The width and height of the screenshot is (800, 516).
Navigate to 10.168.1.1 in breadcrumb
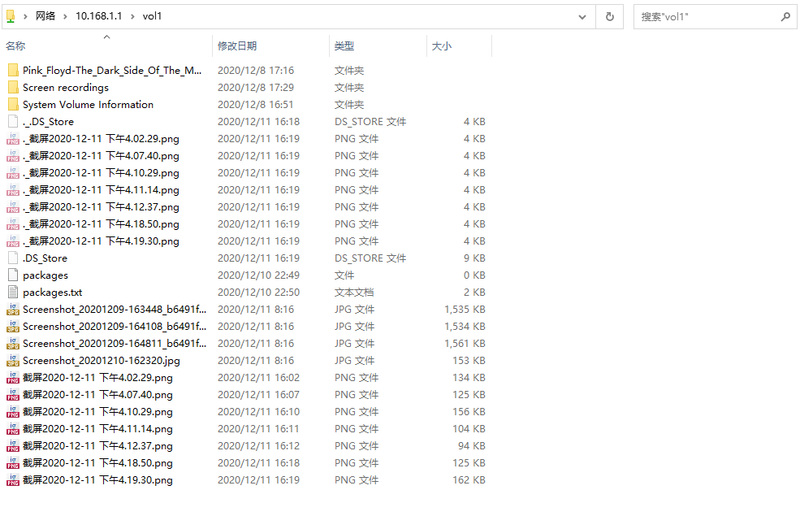[99, 16]
